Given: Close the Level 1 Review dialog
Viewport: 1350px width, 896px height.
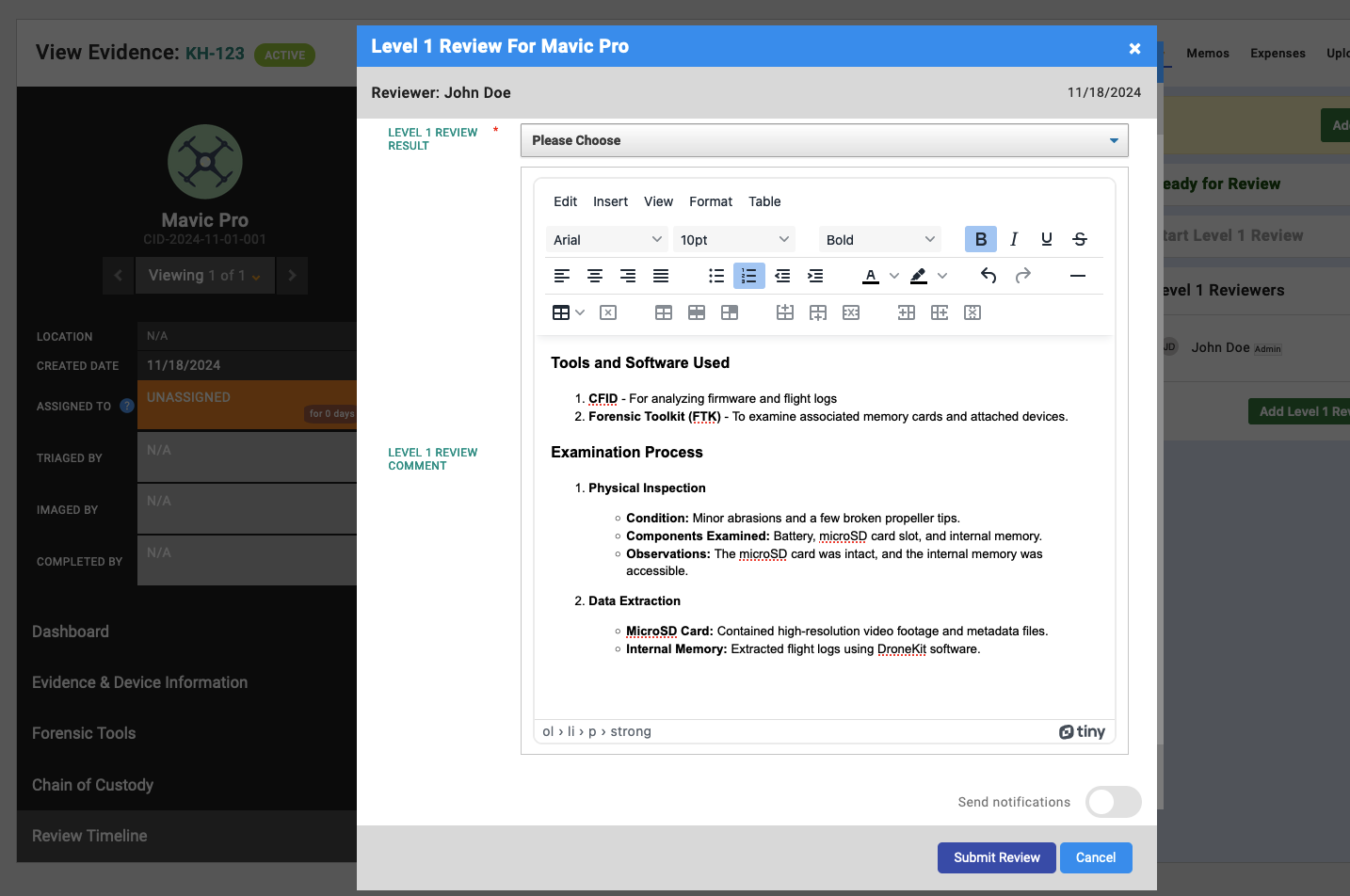Looking at the screenshot, I should click(x=1134, y=48).
